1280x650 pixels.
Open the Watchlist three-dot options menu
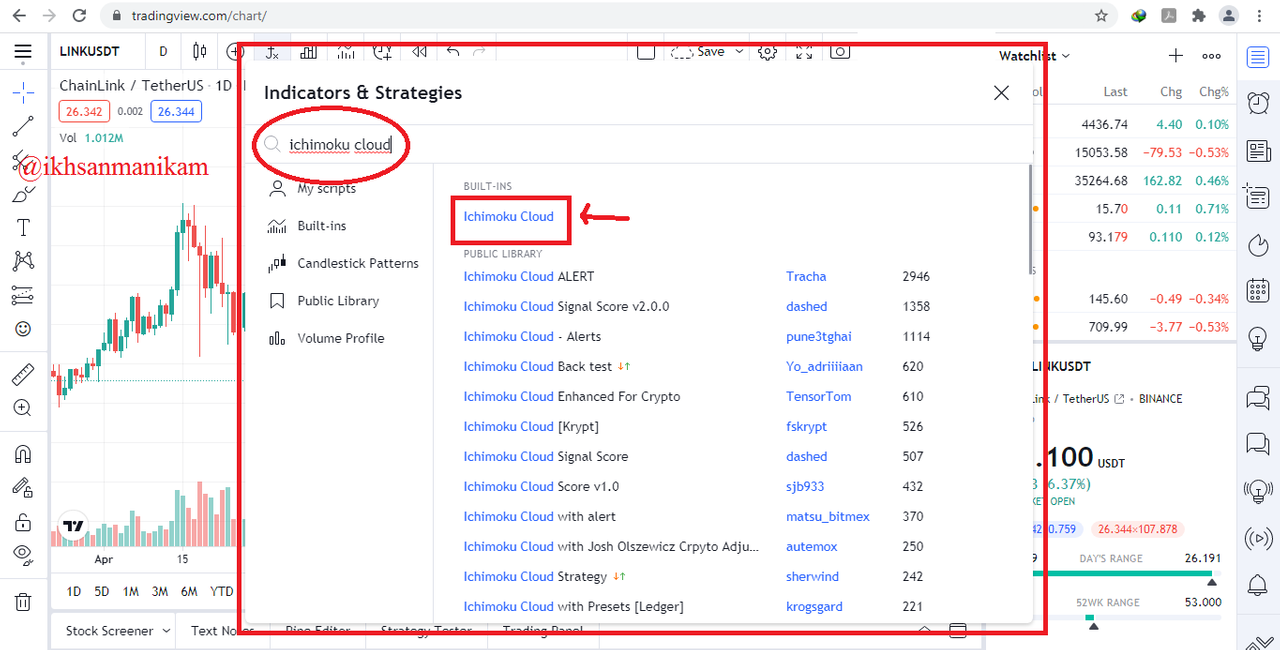pyautogui.click(x=1212, y=56)
